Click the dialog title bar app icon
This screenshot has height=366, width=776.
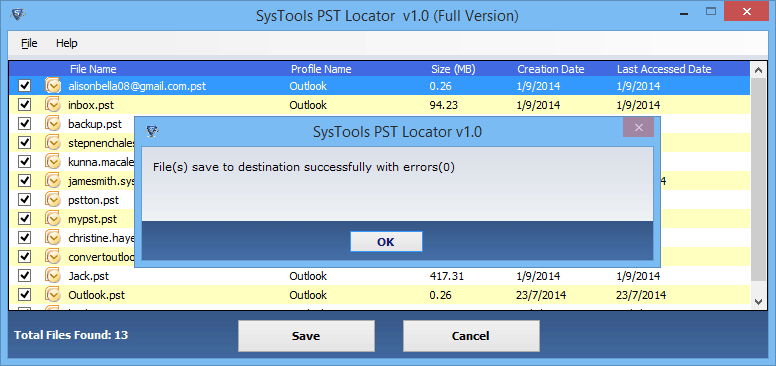152,132
